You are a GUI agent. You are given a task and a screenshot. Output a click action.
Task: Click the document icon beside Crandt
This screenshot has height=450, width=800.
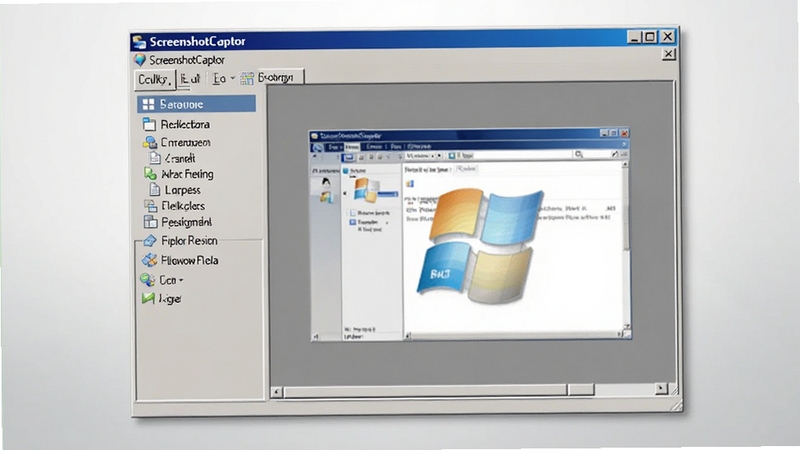tap(155, 158)
